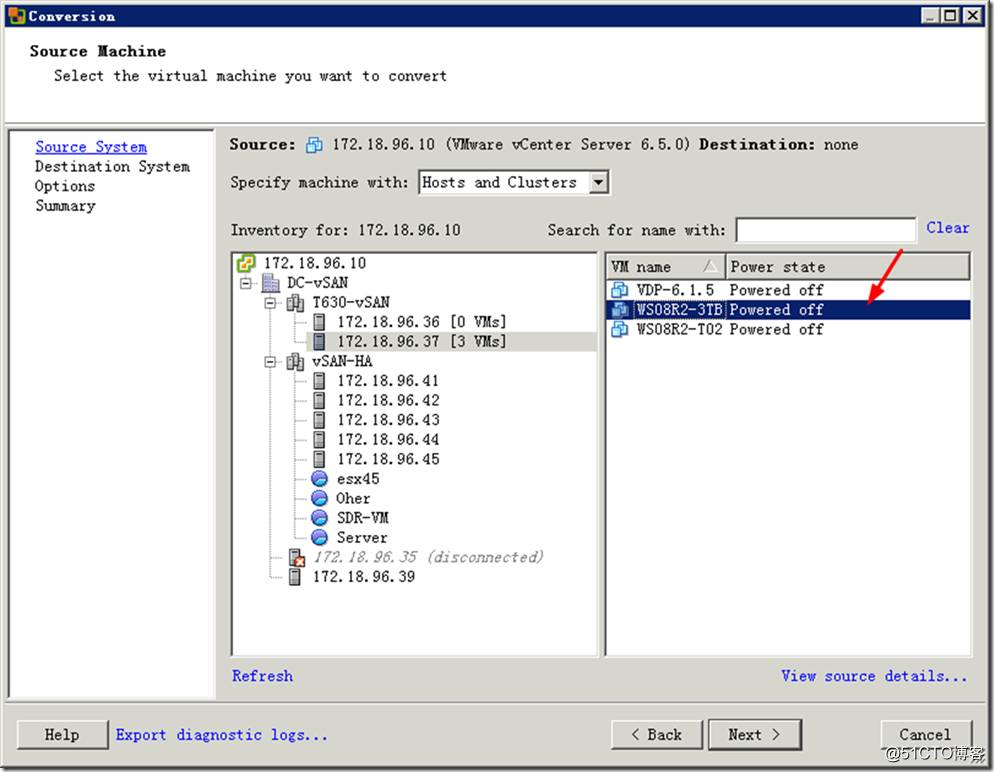Collapse the T630-vSAN cluster node
Screen dimensions: 994x772
(x=271, y=302)
